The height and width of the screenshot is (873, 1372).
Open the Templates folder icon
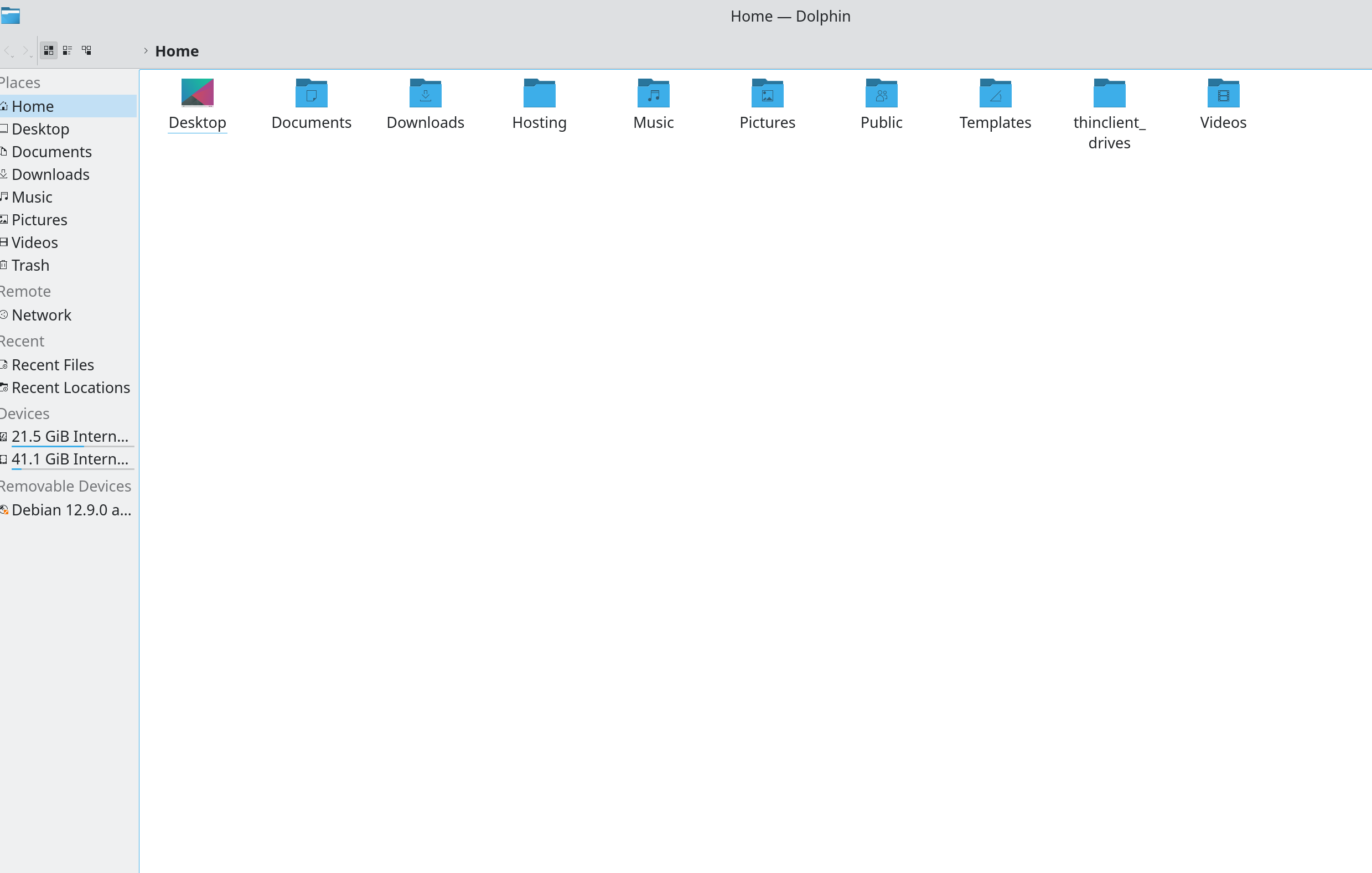pos(995,93)
